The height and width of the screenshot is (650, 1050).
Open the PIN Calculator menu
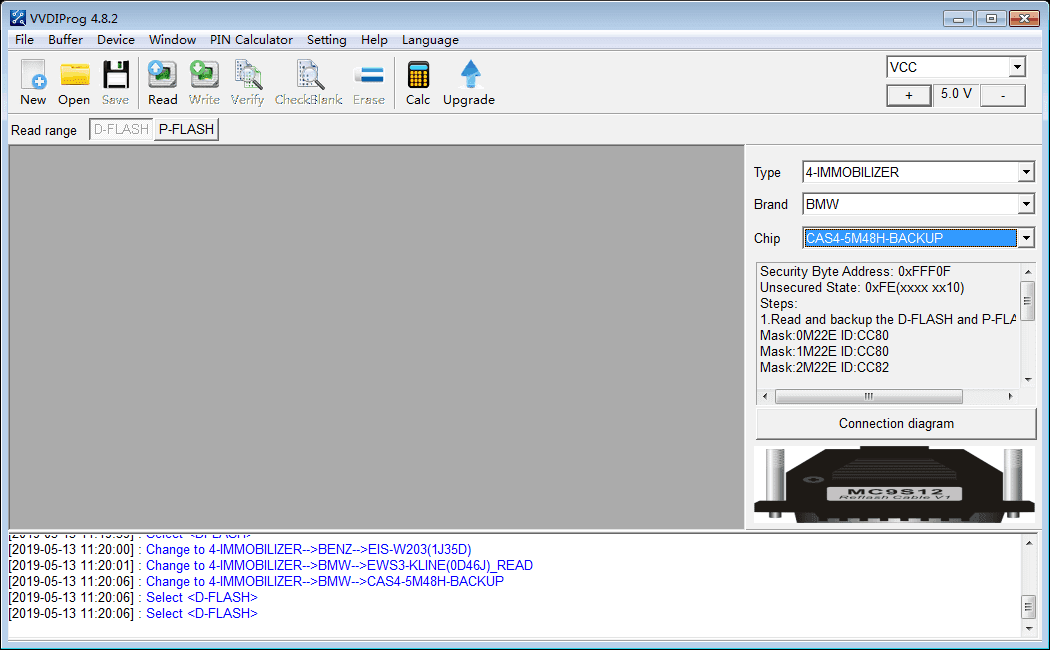point(251,39)
